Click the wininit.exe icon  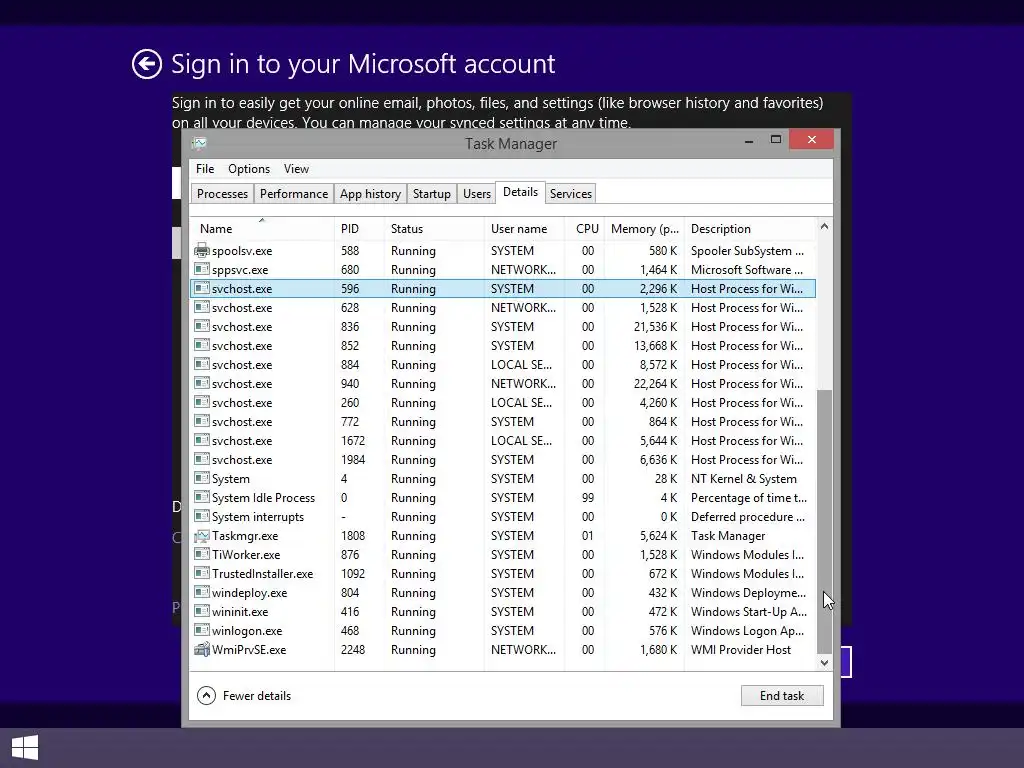point(202,612)
